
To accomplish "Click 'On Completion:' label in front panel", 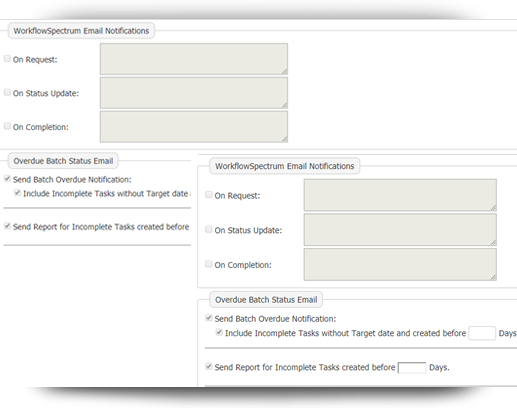I will point(243,265).
